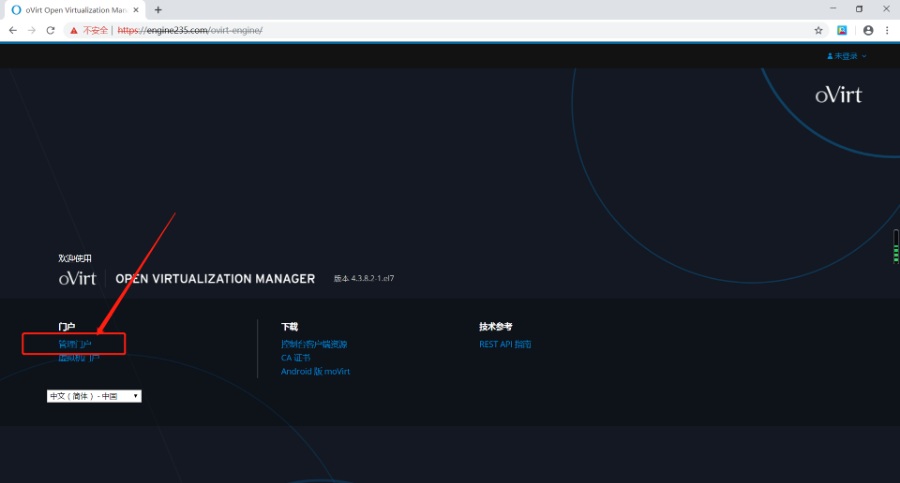
Task: Click the oVirt logo beside Open Virtualization Manager
Action: 77,279
